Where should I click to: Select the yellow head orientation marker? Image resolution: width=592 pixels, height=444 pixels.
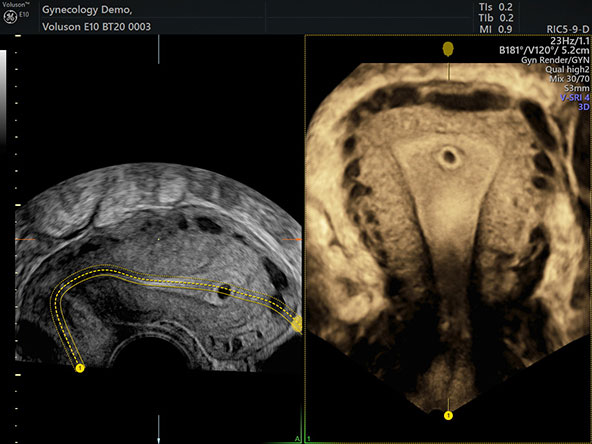tap(448, 49)
